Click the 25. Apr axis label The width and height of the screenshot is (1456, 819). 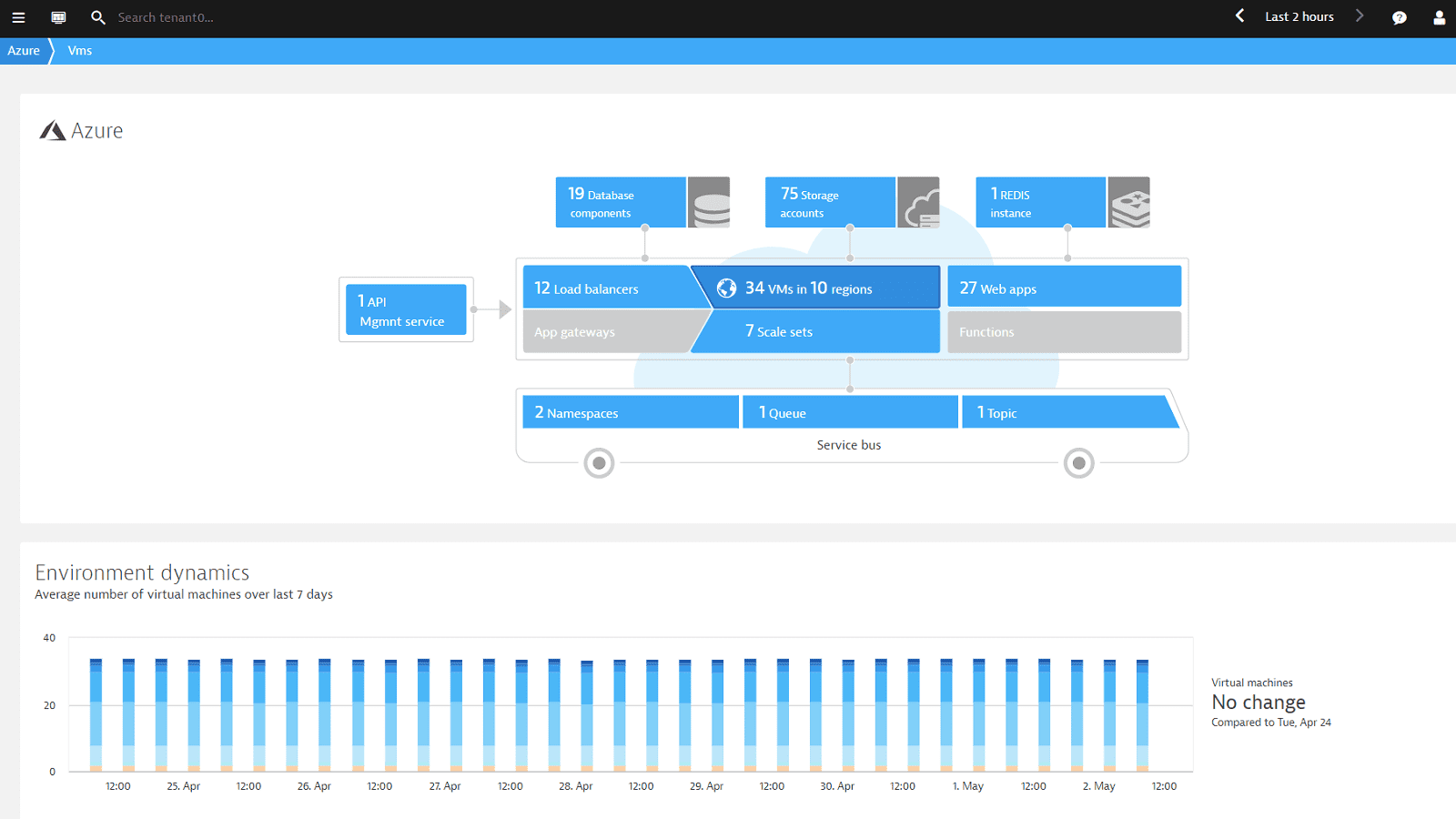[184, 786]
